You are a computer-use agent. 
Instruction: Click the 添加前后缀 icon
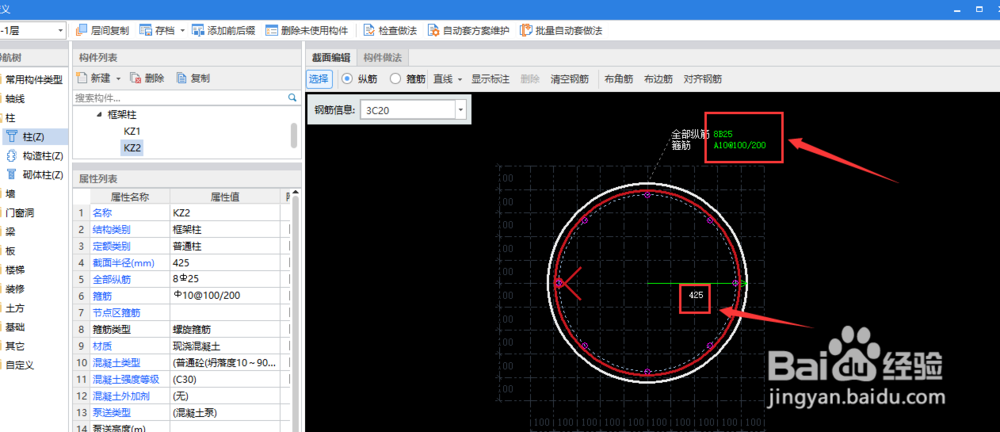(x=198, y=30)
